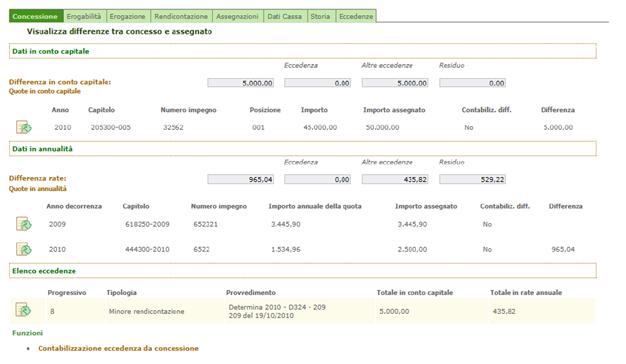Click capital Eccedenza field showing 0,00
The height and width of the screenshot is (364, 626).
click(317, 83)
